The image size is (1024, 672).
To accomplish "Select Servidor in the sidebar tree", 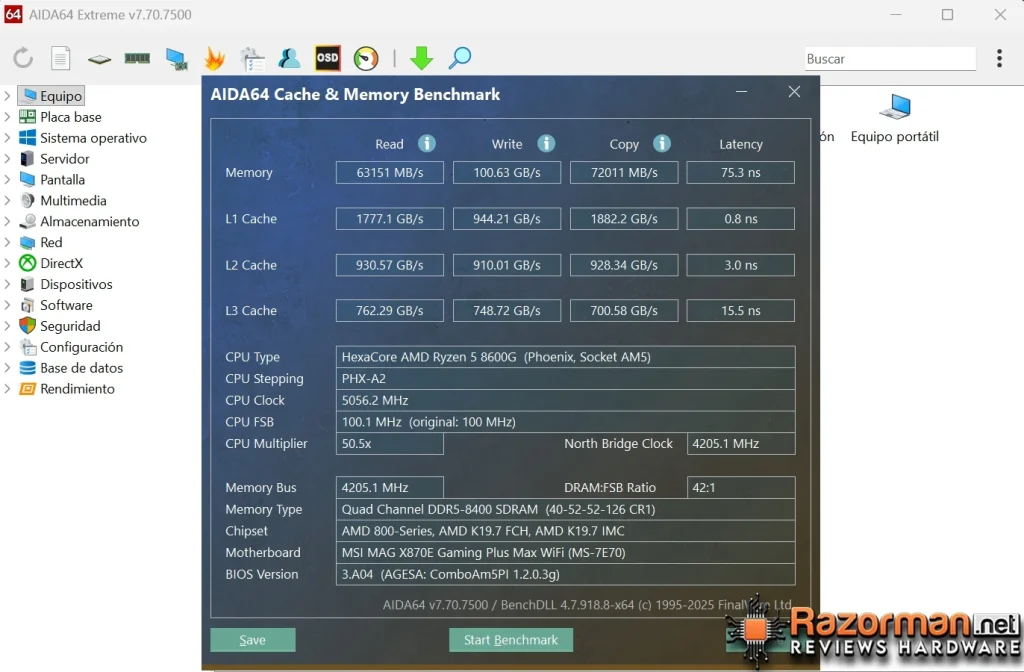I will [65, 159].
